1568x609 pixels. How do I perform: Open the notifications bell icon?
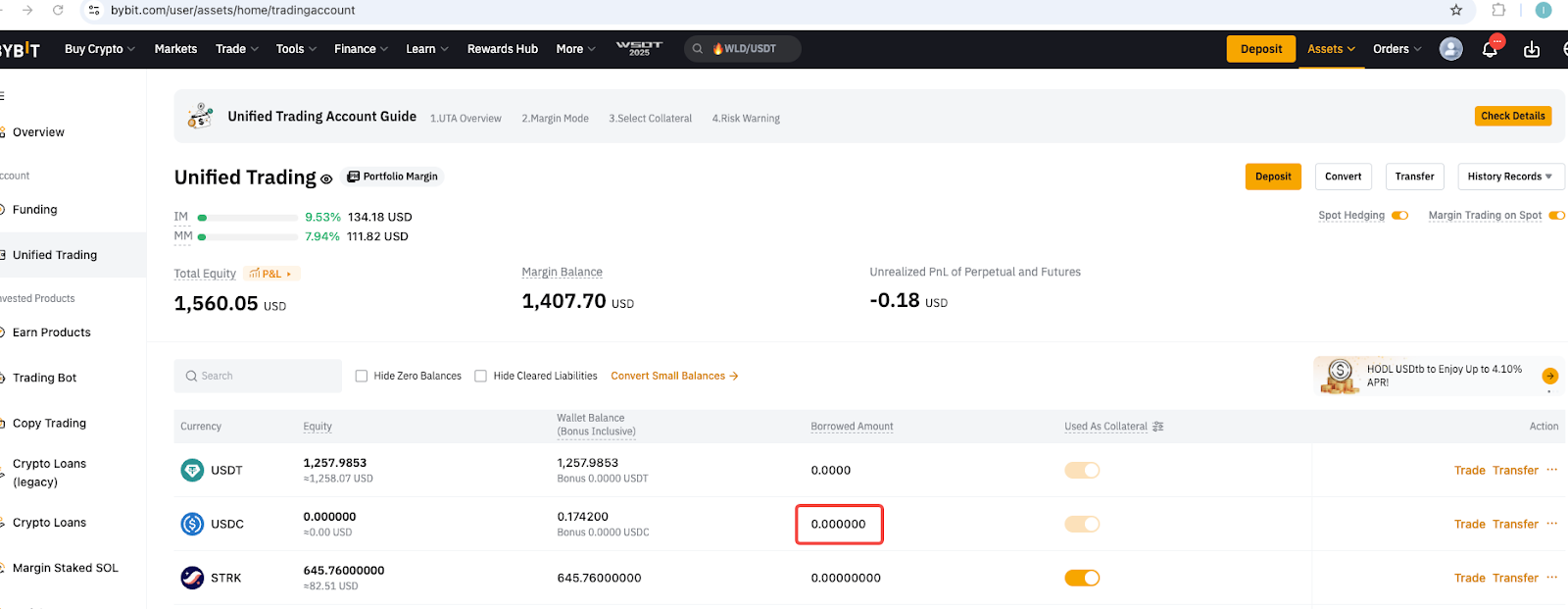click(1490, 49)
